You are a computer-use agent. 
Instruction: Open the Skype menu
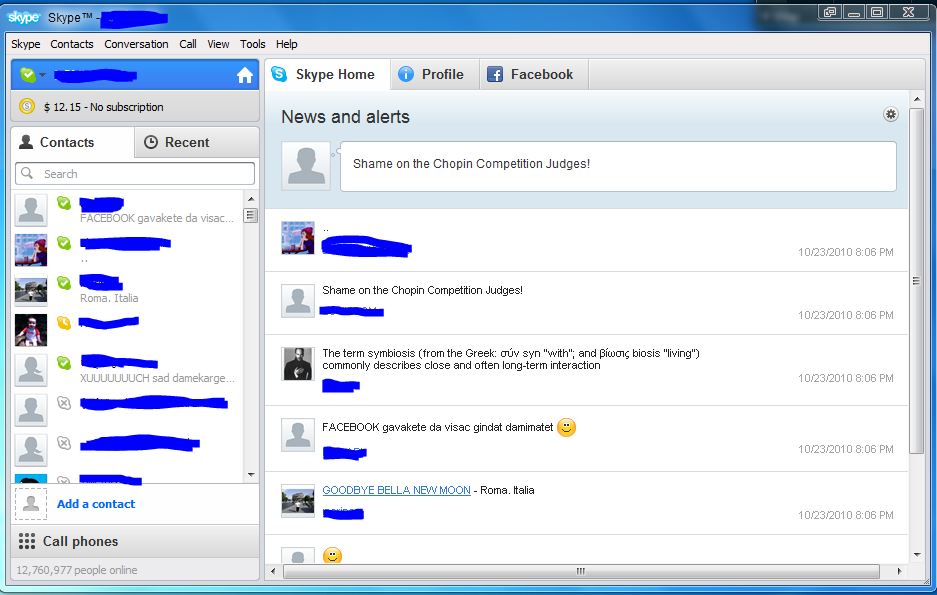[x=26, y=44]
